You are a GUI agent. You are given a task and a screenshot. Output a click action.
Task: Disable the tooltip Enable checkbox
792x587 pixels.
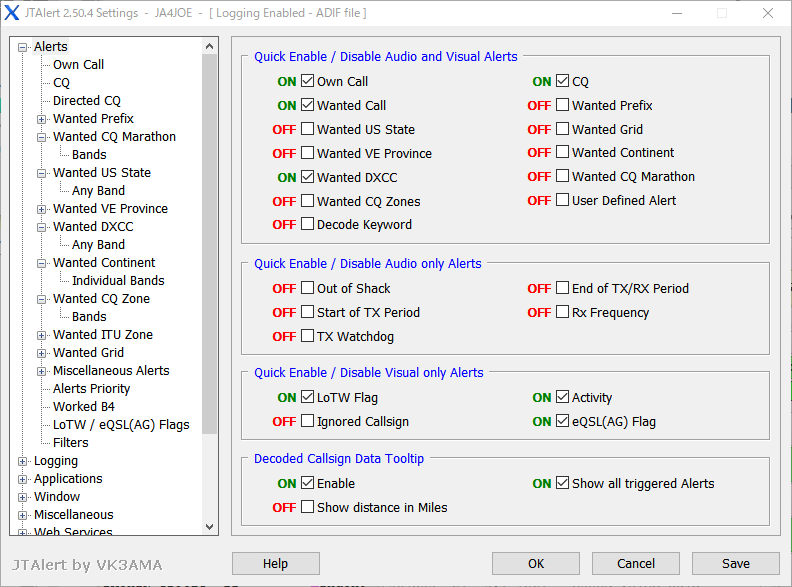pos(307,483)
